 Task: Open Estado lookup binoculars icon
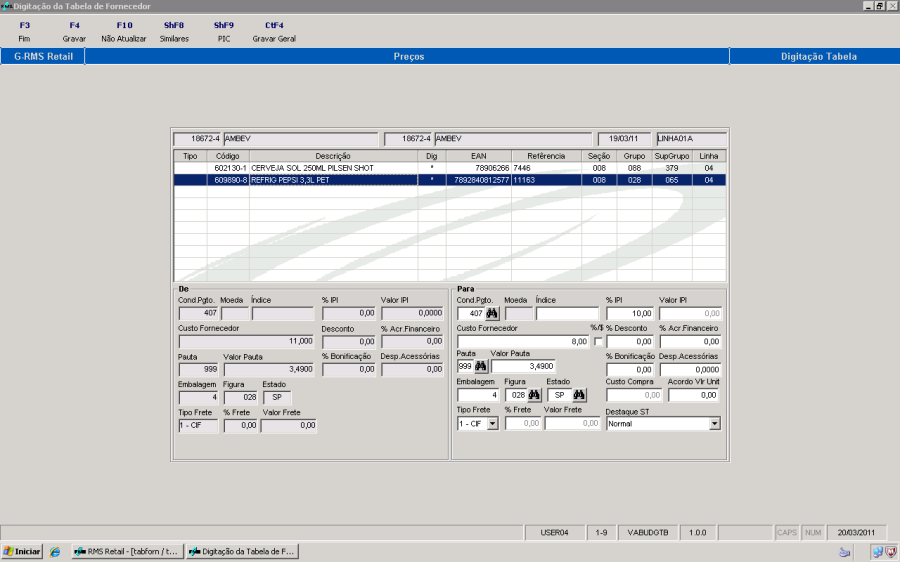coord(580,395)
